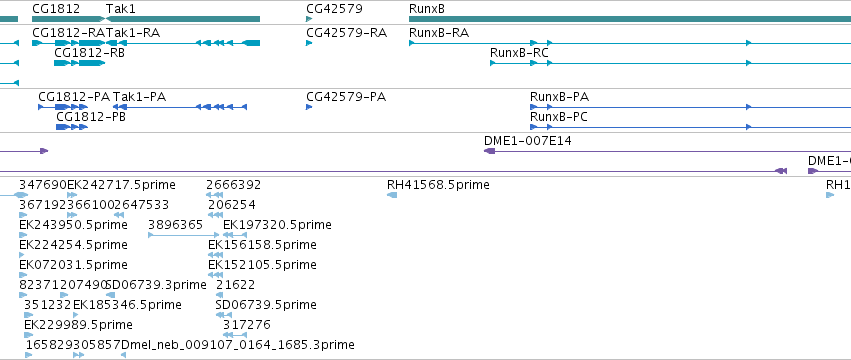Image resolution: width=851 pixels, height=360 pixels.
Task: Click the EK229989.5prime EST label
Action: [x=78, y=325]
